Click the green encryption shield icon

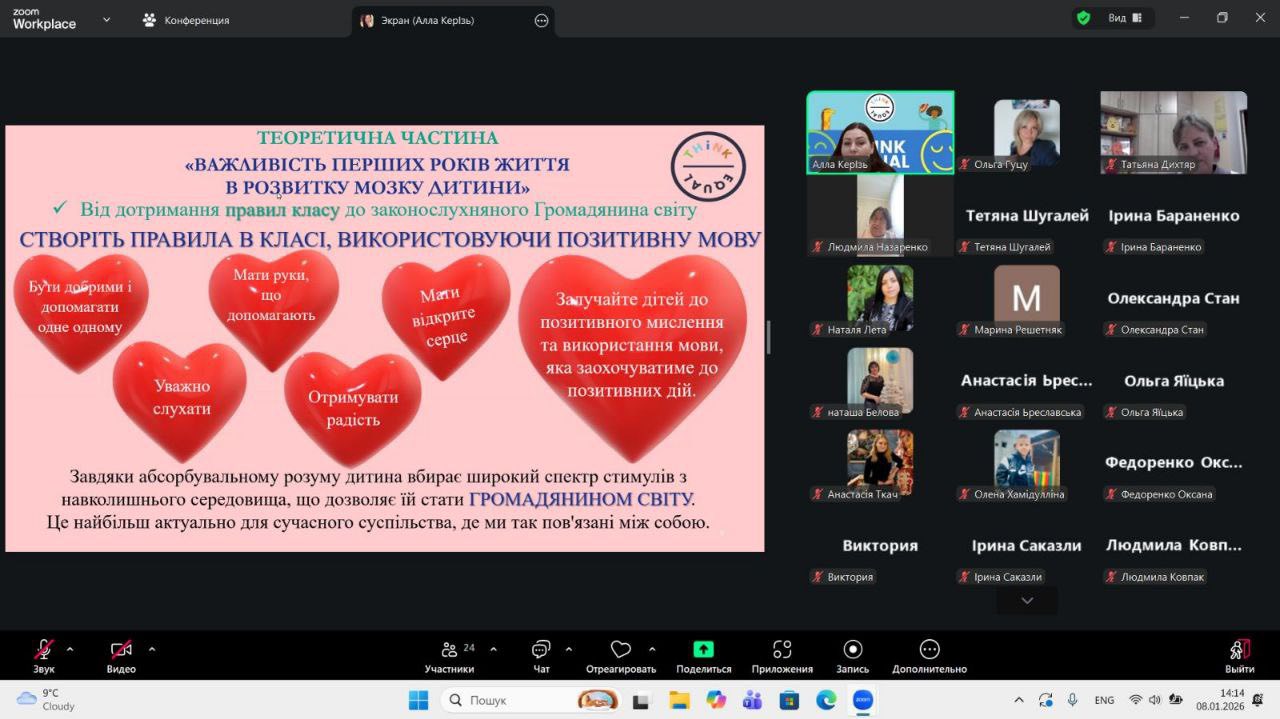[1083, 18]
